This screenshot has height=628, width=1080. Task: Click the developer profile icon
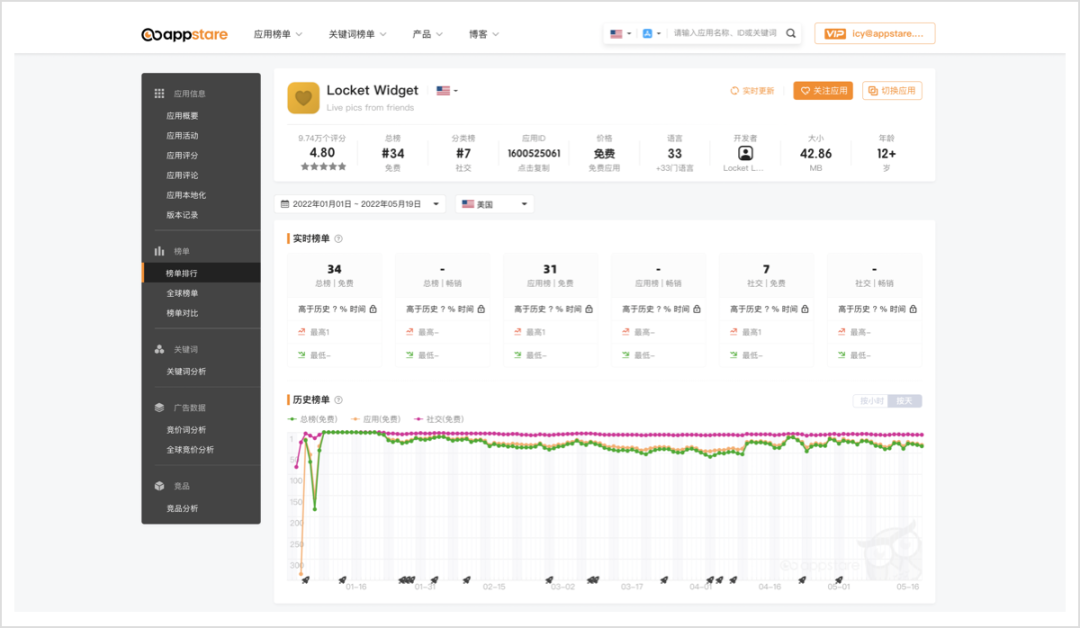coord(745,153)
